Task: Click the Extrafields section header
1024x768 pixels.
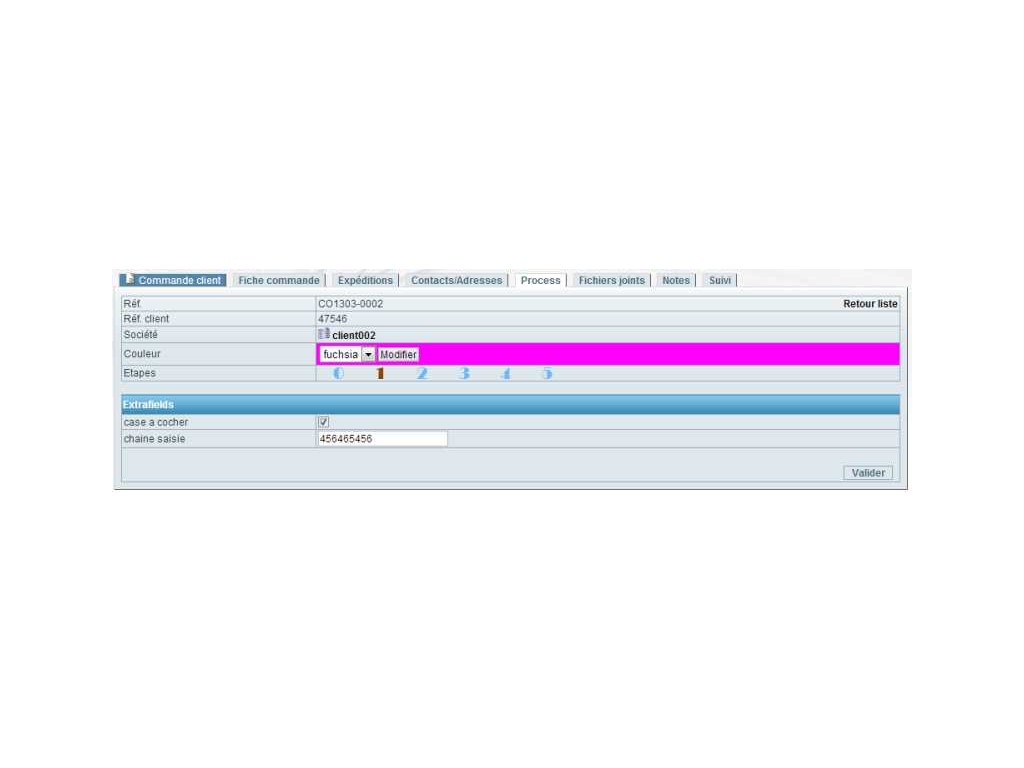Action: click(510, 404)
